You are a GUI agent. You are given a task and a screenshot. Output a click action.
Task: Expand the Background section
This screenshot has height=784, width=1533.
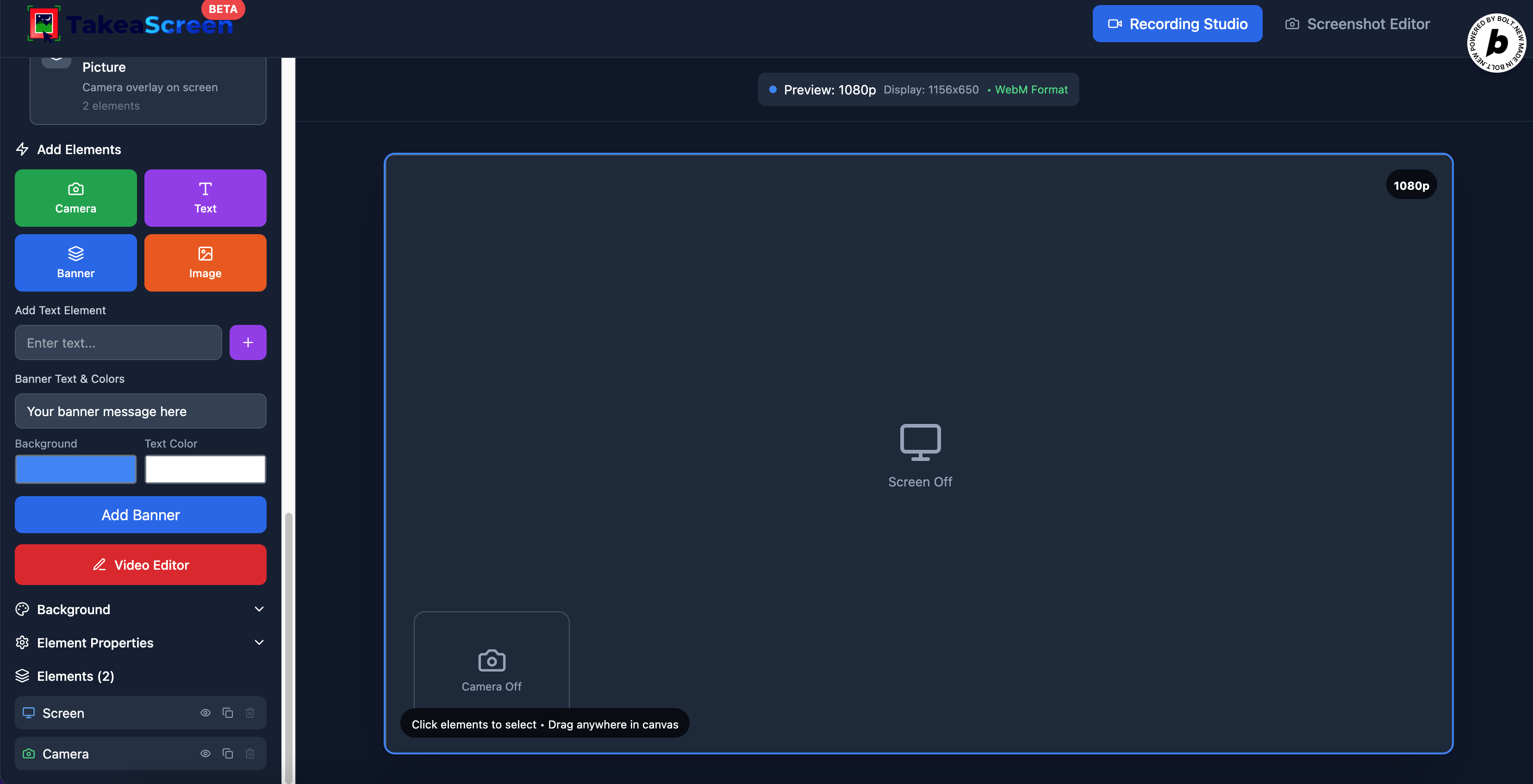140,609
